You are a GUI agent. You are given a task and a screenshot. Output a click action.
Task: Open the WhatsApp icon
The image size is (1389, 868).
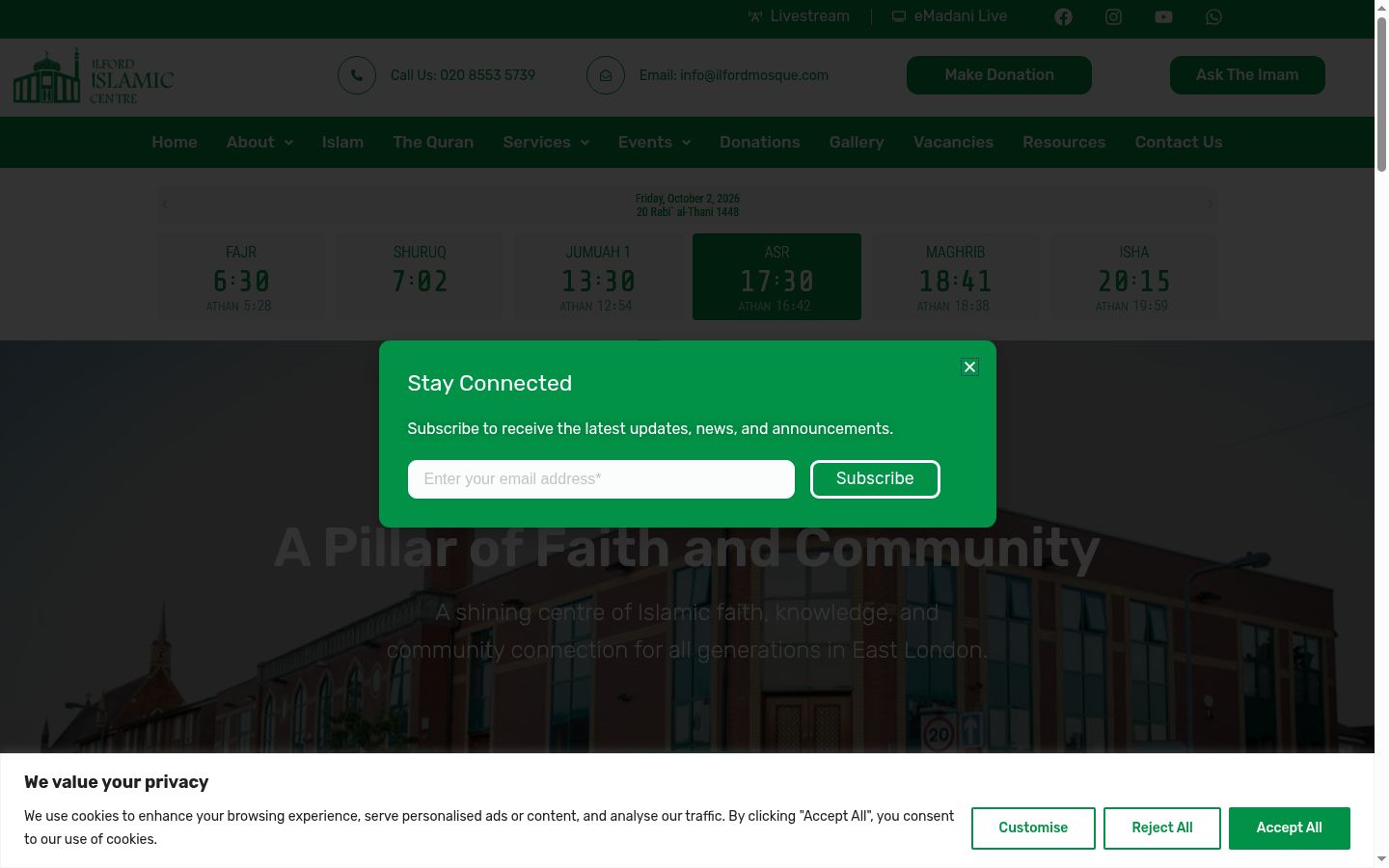point(1213,16)
